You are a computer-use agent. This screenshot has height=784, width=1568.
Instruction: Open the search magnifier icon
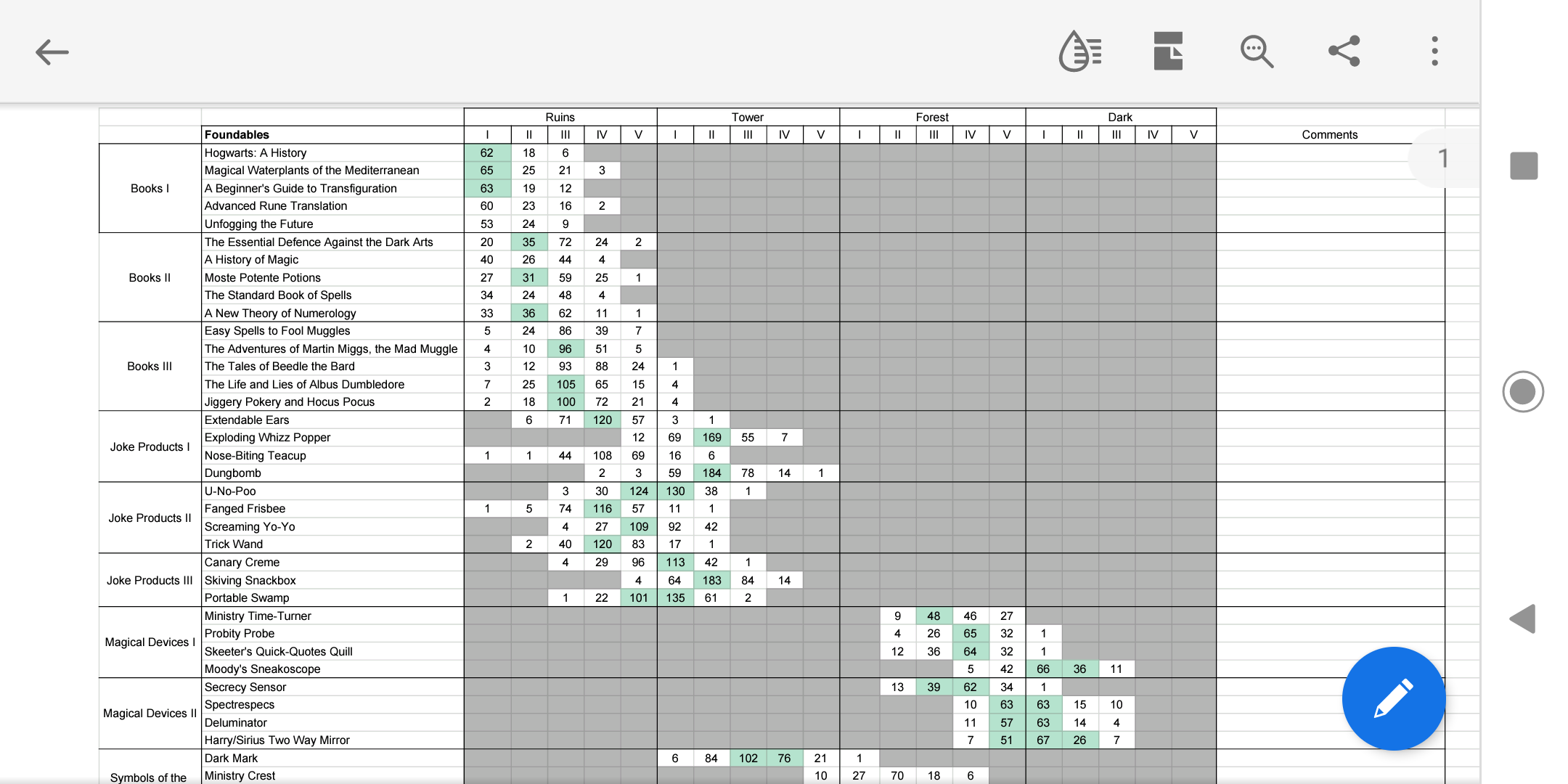click(1257, 52)
